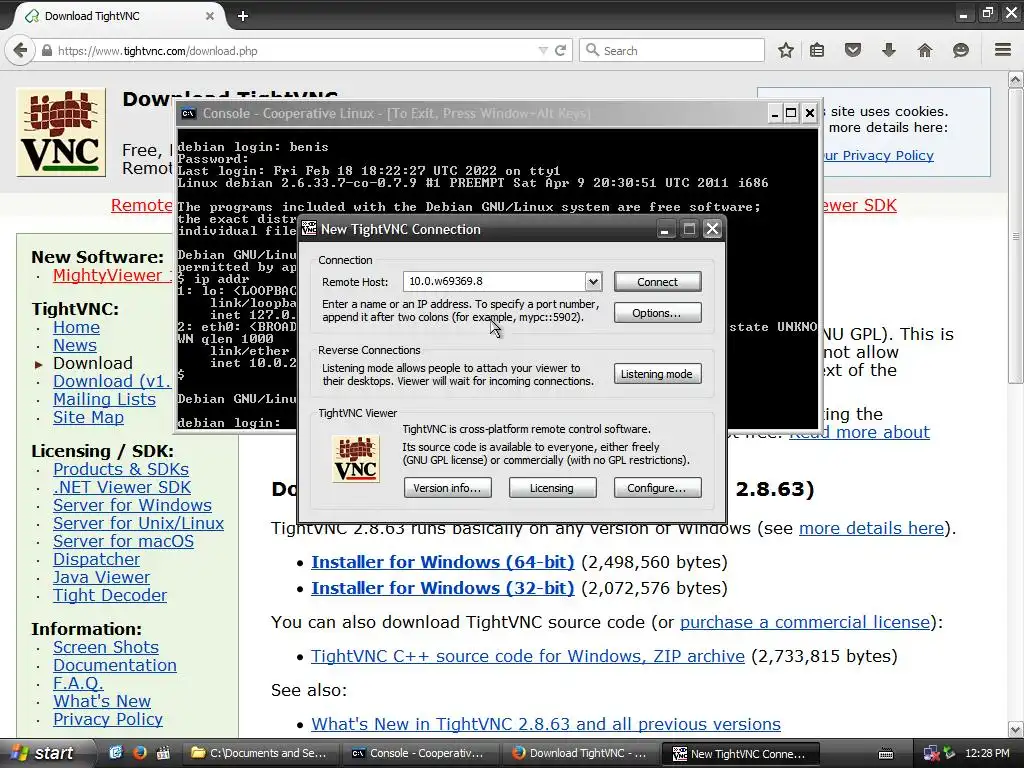
Task: Download Installer for Windows (32-bit)
Action: pos(443,588)
